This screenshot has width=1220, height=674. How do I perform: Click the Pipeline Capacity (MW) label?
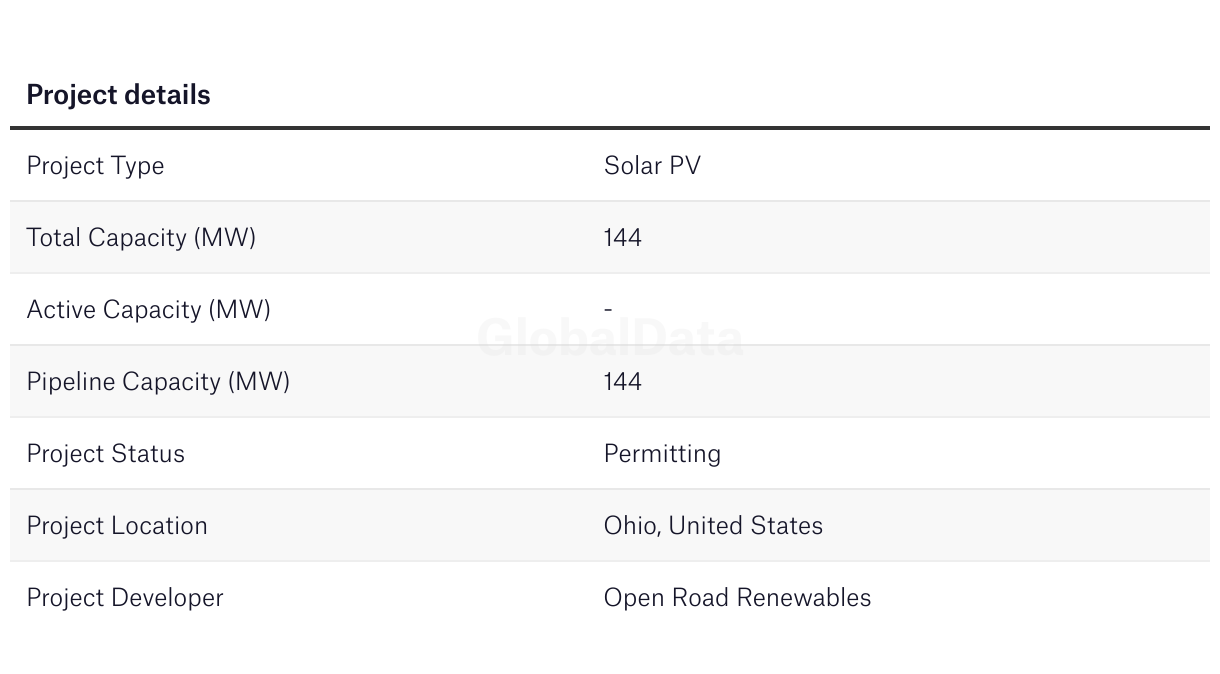158,381
